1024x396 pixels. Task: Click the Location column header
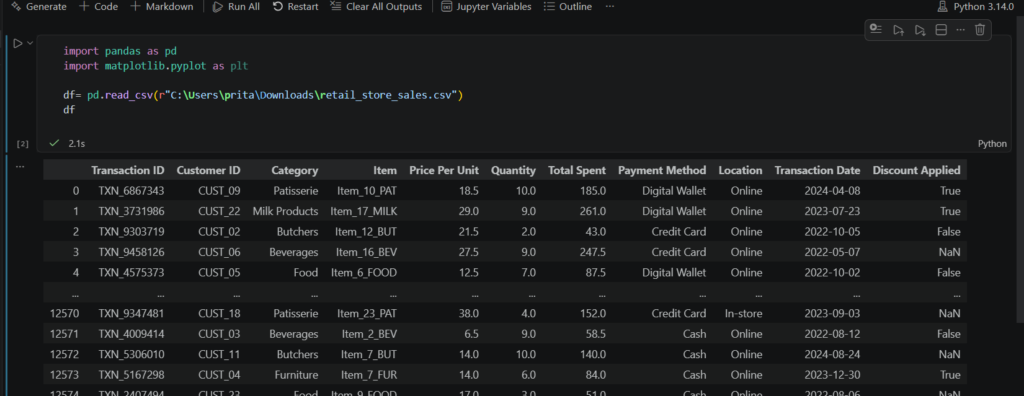tap(740, 170)
